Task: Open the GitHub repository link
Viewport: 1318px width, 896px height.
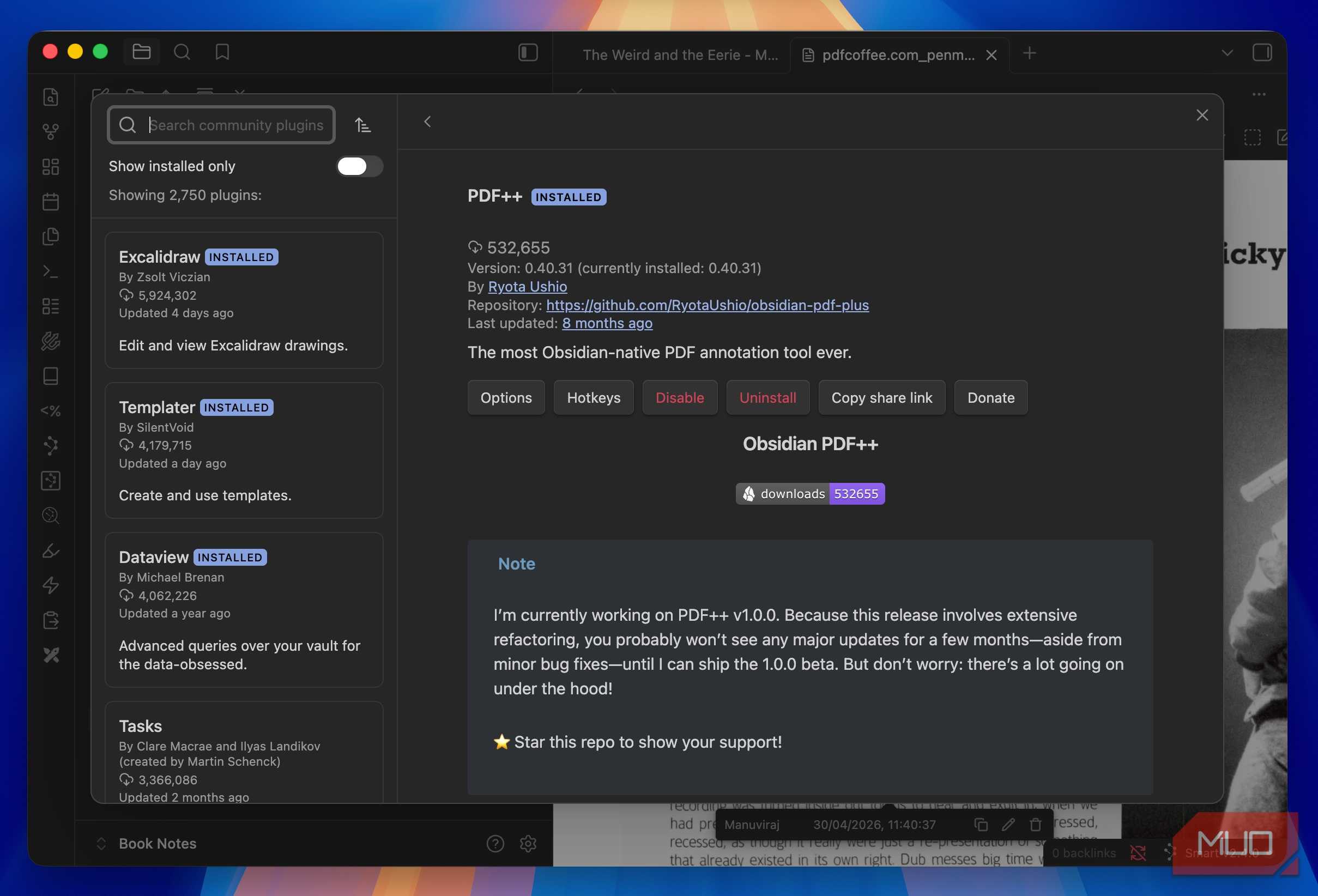Action: click(x=707, y=305)
